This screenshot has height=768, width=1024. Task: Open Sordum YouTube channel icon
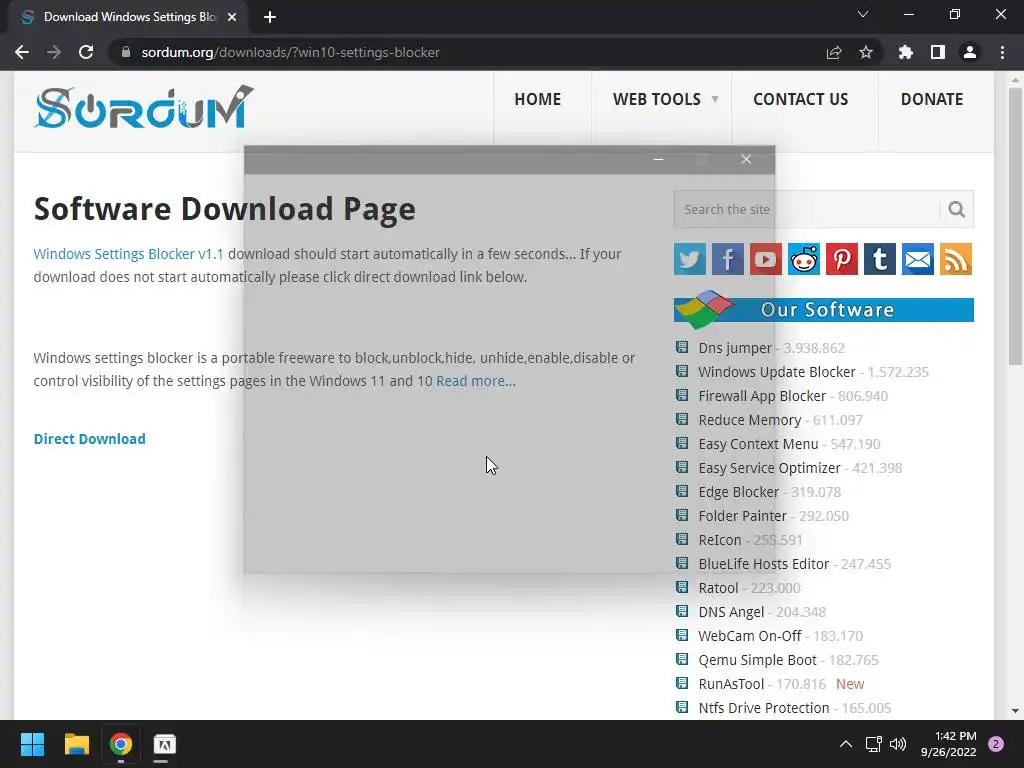click(765, 259)
